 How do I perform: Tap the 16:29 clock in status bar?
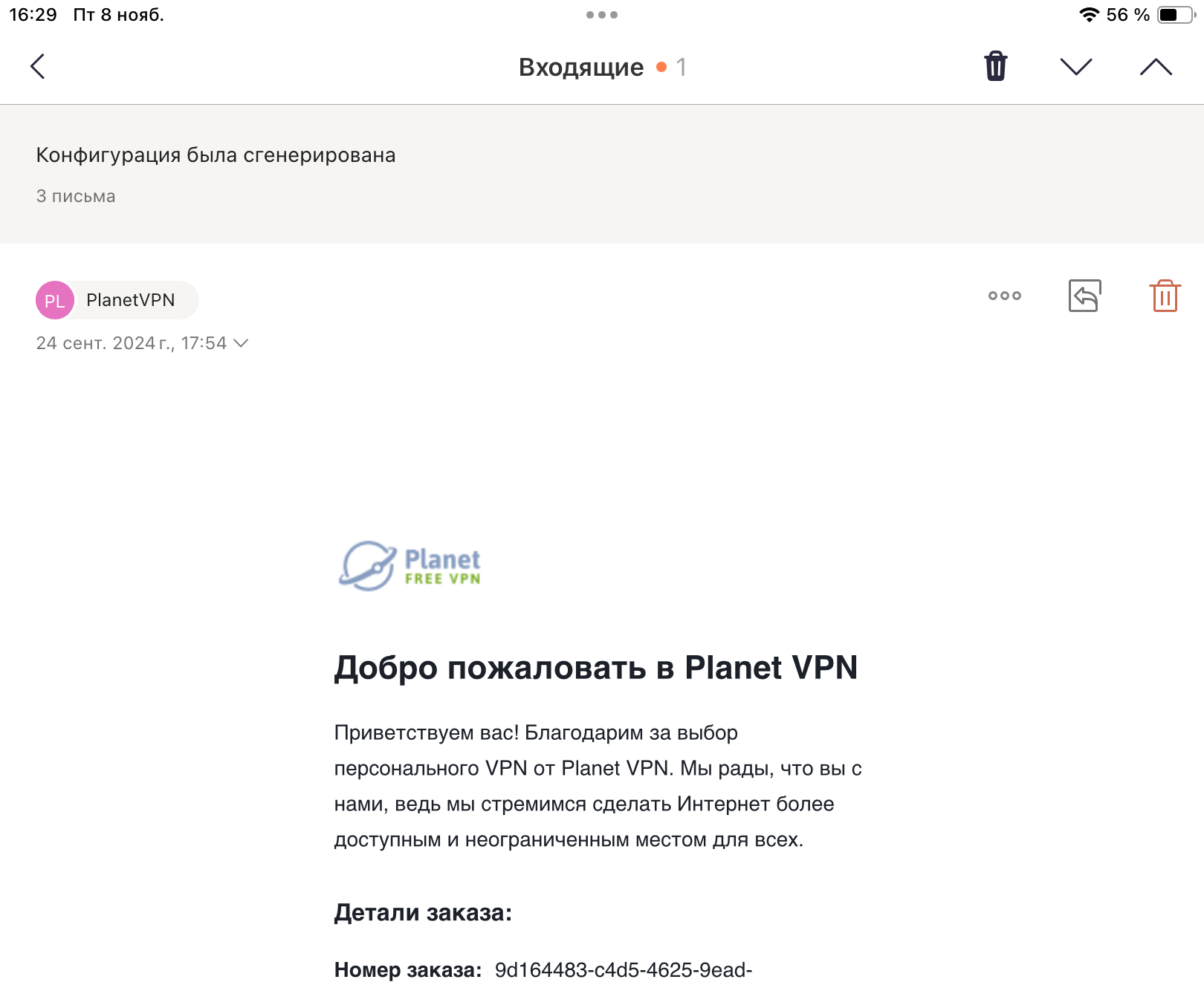pyautogui.click(x=33, y=15)
